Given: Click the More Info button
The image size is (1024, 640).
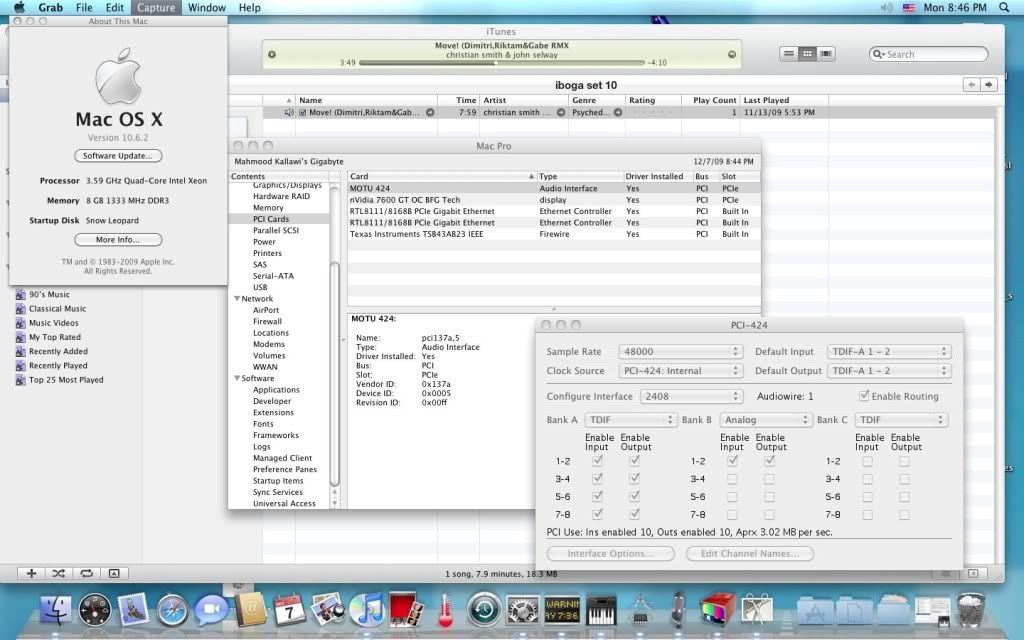Looking at the screenshot, I should pyautogui.click(x=118, y=240).
